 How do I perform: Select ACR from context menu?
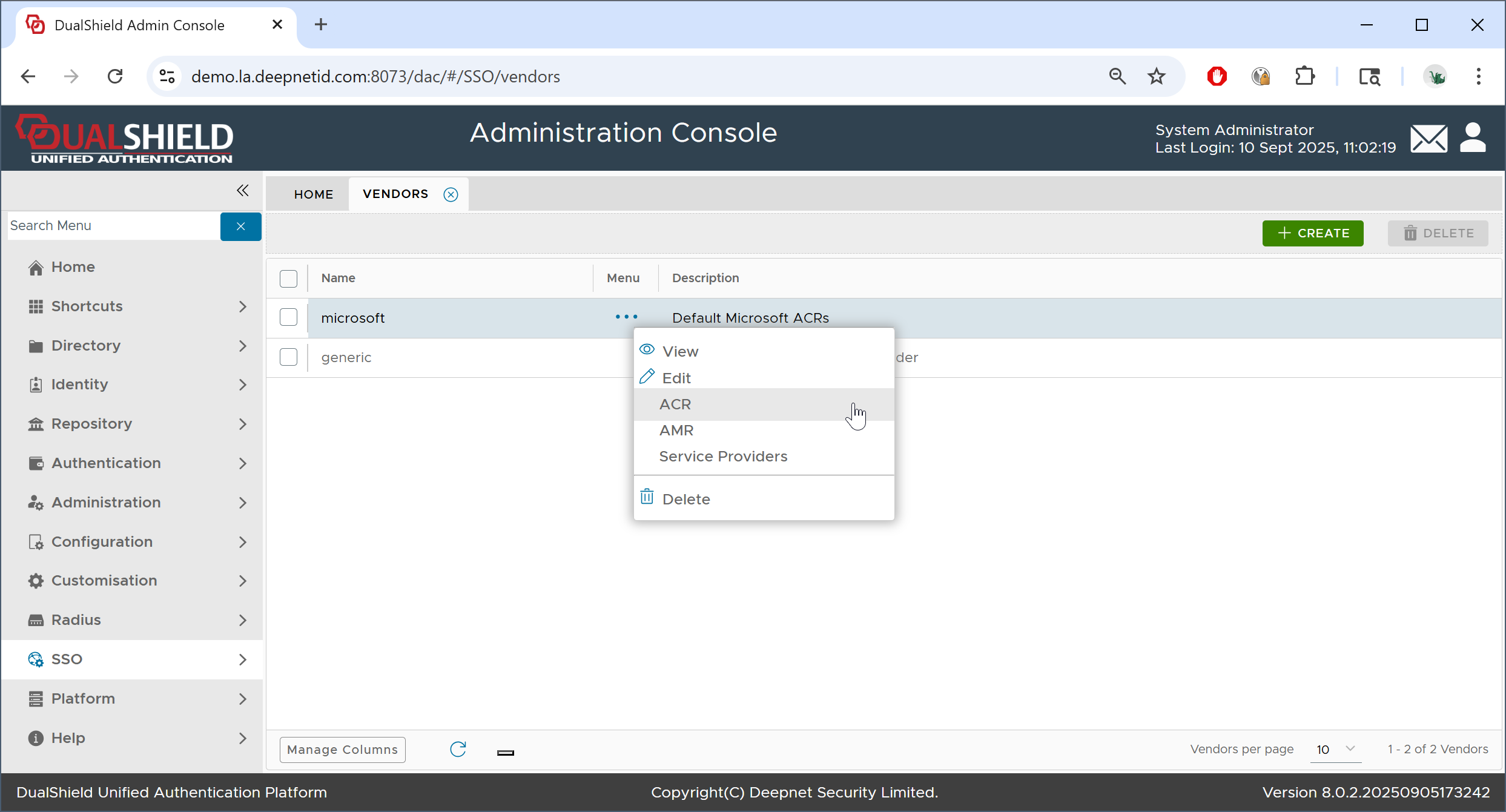point(675,404)
